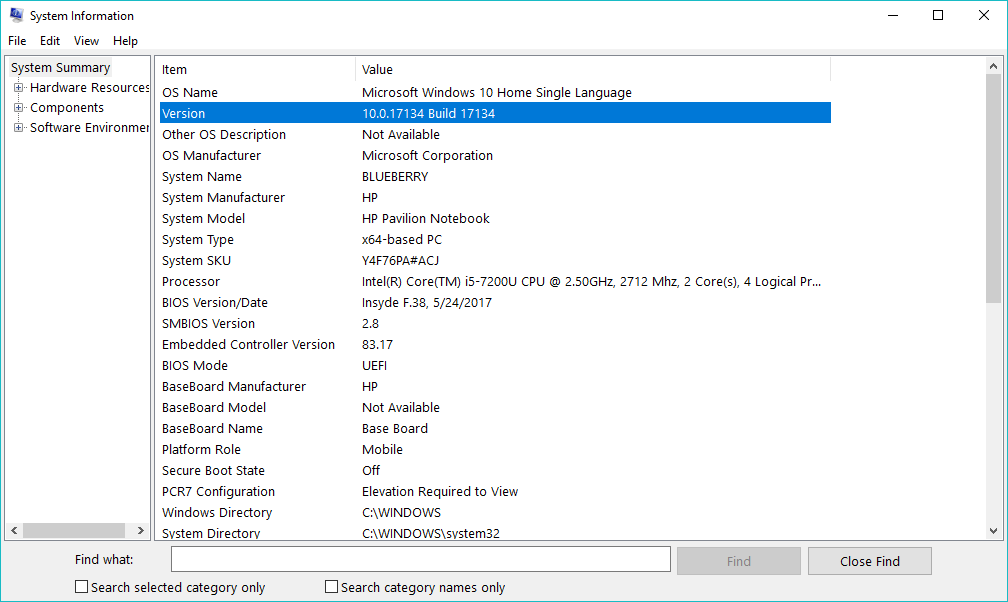This screenshot has width=1008, height=602.
Task: Click the Value column header
Action: point(592,70)
